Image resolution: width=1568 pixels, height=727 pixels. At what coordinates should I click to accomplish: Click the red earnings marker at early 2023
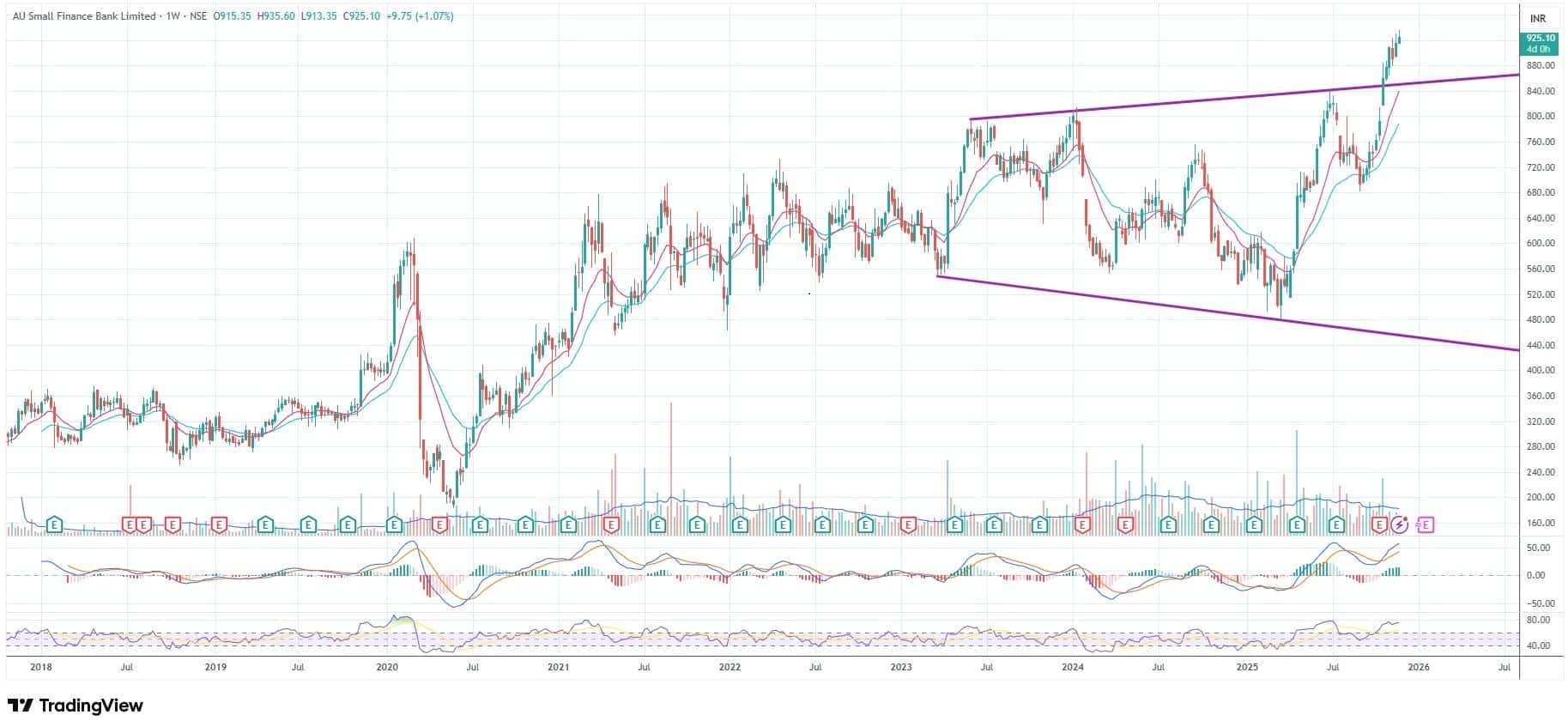[x=907, y=524]
